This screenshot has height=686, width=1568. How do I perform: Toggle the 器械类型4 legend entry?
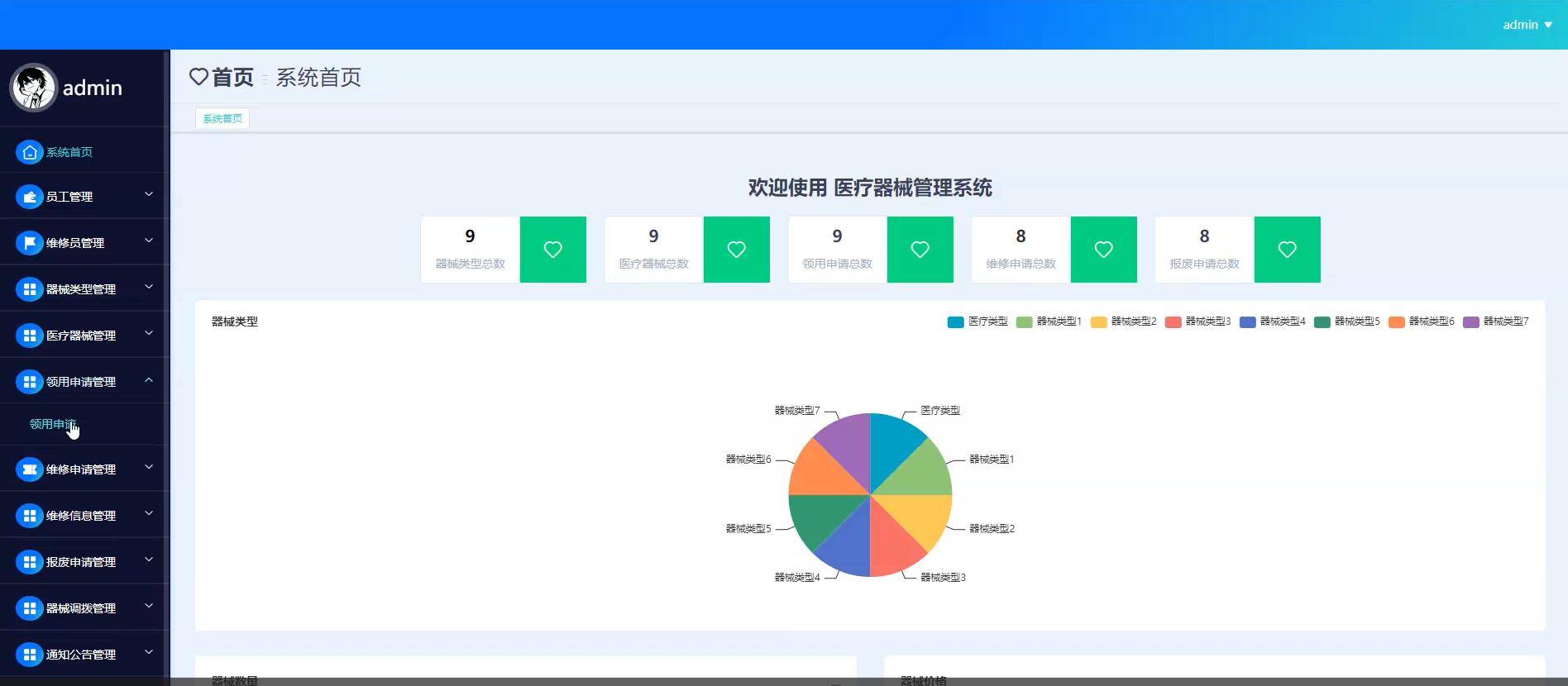click(x=1272, y=322)
